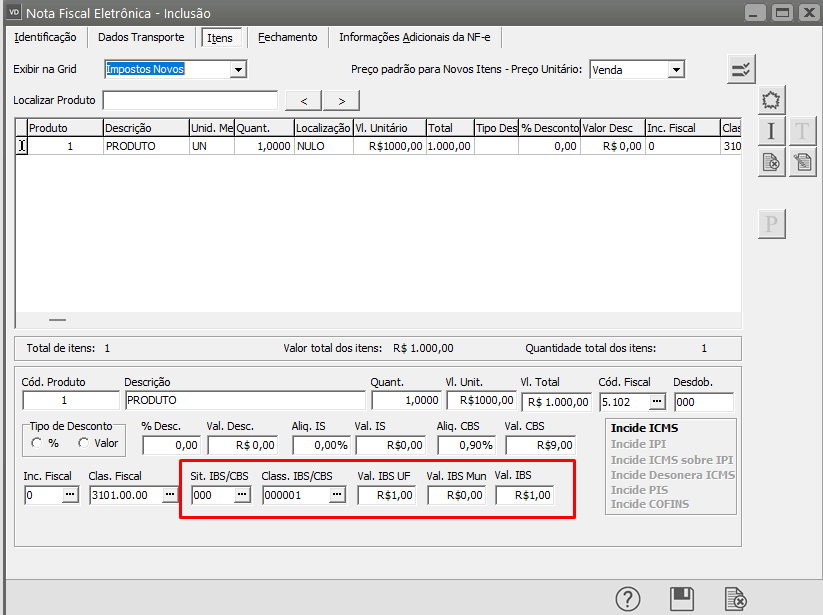Click the grid's horizontal scrollbar thumb
Screen dimensions: 823x615
(57, 320)
